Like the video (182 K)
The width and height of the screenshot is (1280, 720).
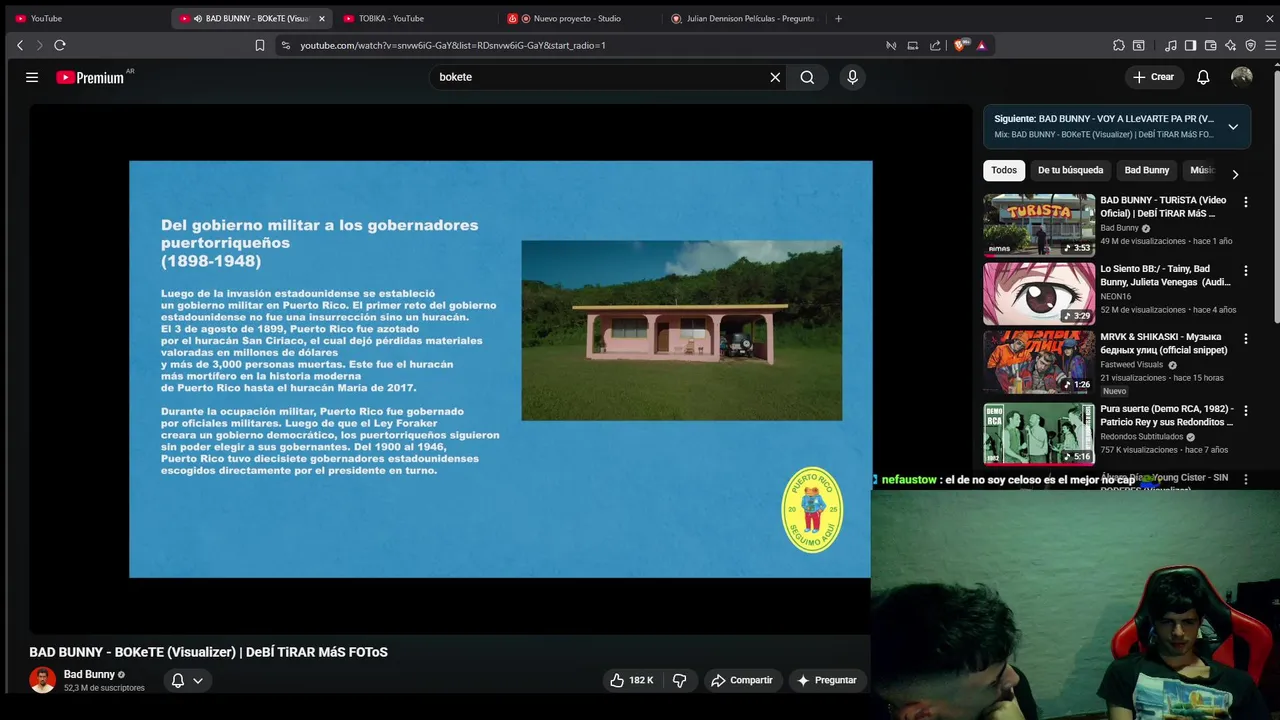point(631,680)
